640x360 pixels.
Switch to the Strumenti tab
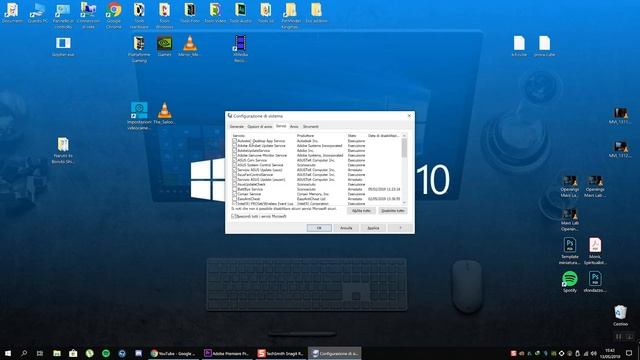311,127
